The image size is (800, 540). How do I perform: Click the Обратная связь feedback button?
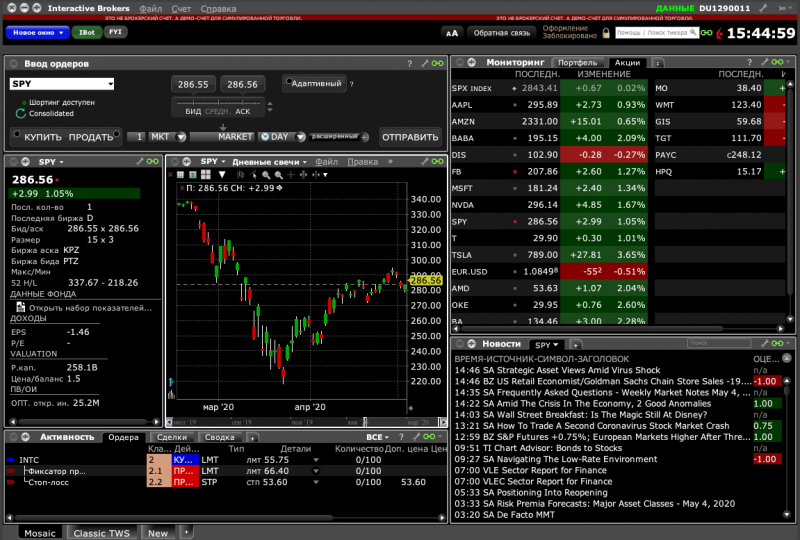(x=502, y=32)
